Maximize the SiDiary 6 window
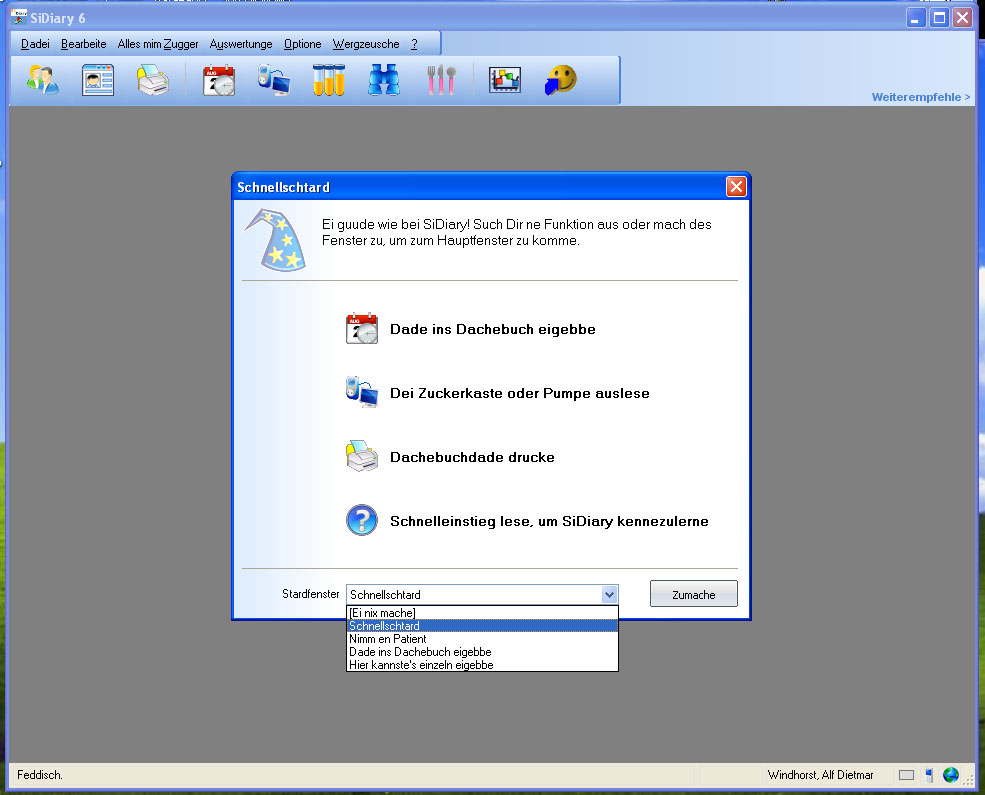This screenshot has height=795, width=985. coord(939,18)
